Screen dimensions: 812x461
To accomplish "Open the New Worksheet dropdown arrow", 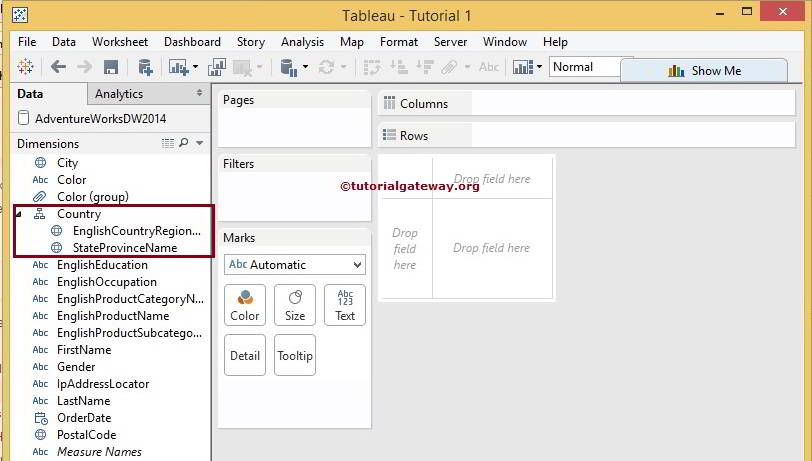I will pyautogui.click(x=195, y=67).
